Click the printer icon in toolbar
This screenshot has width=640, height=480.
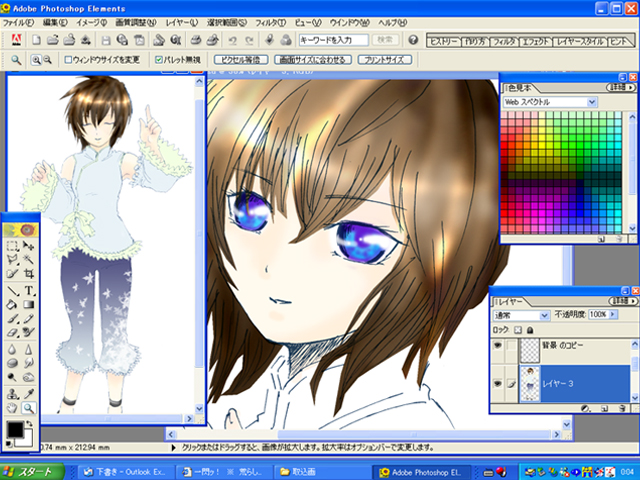[196, 40]
